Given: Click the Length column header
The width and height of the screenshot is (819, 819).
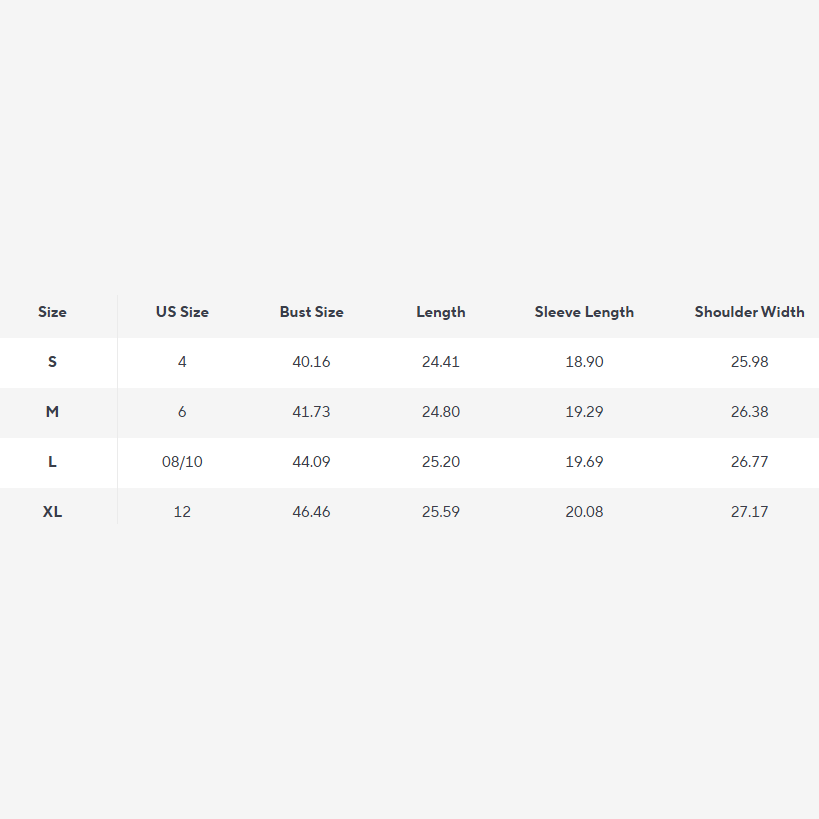Looking at the screenshot, I should click(441, 312).
